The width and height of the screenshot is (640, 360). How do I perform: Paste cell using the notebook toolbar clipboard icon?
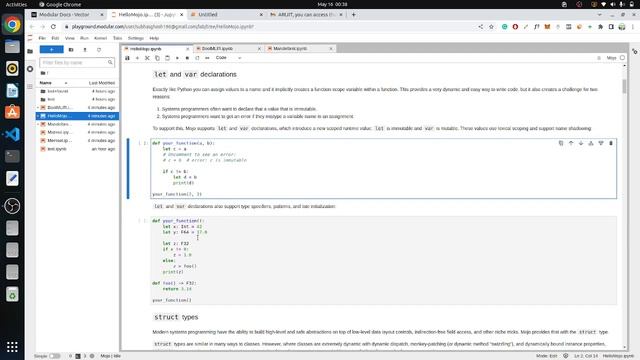coord(167,58)
